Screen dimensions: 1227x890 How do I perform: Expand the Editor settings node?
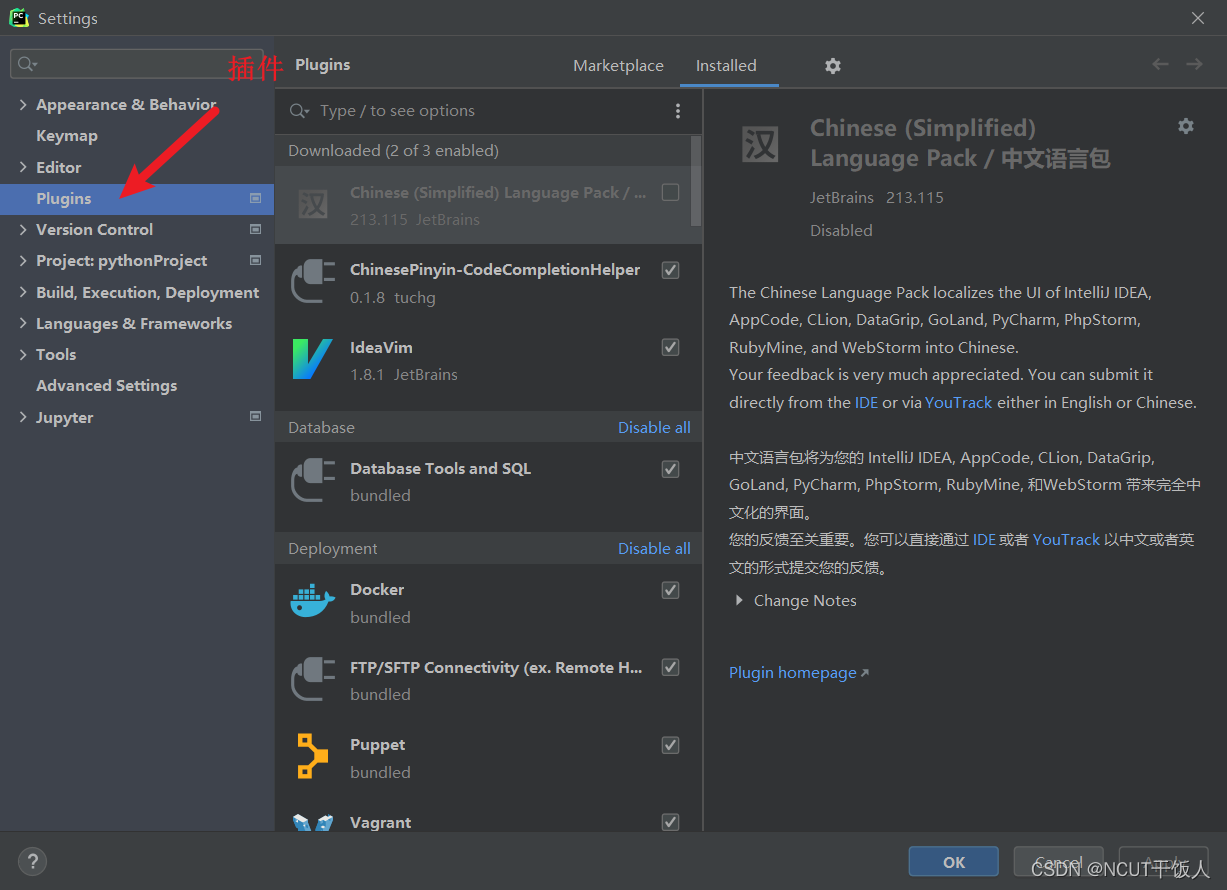[23, 167]
